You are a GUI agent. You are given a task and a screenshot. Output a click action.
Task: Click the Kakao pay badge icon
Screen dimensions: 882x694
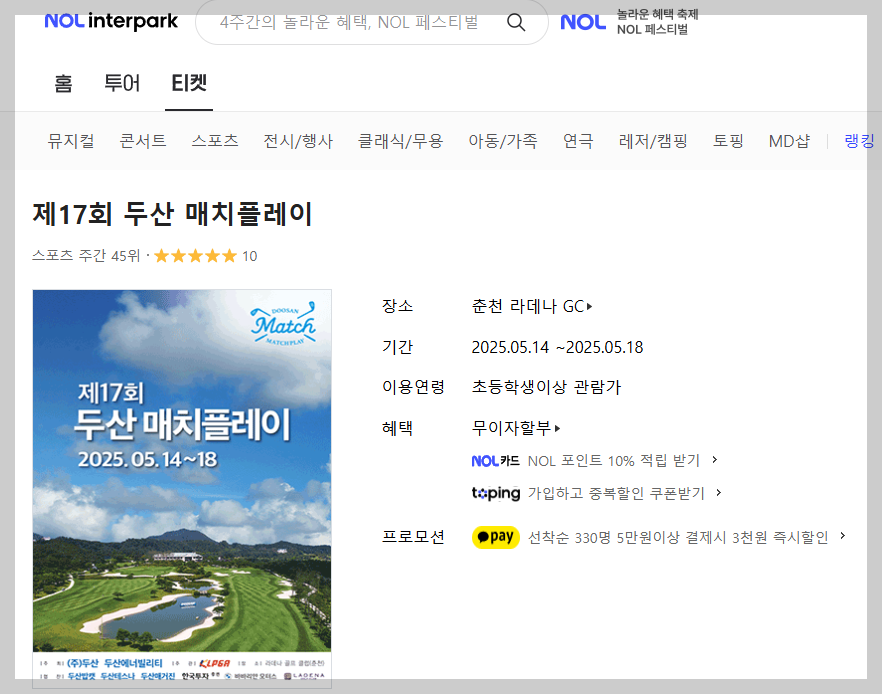[496, 537]
